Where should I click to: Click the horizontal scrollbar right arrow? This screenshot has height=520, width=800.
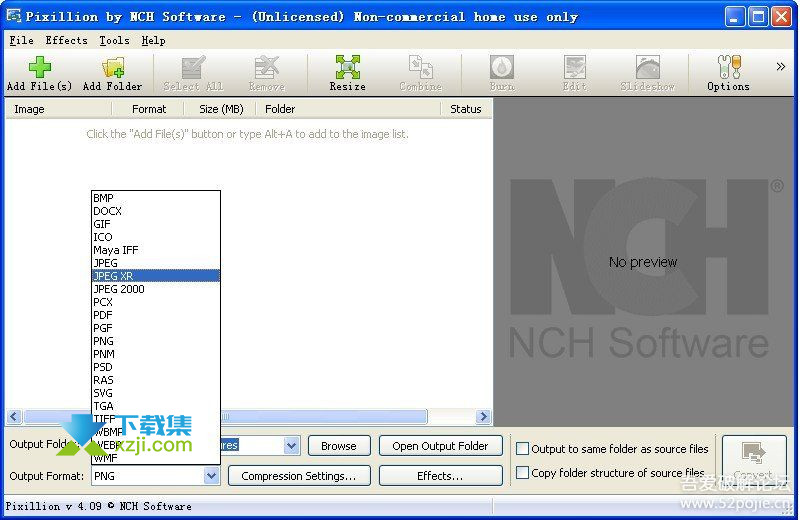coord(483,416)
